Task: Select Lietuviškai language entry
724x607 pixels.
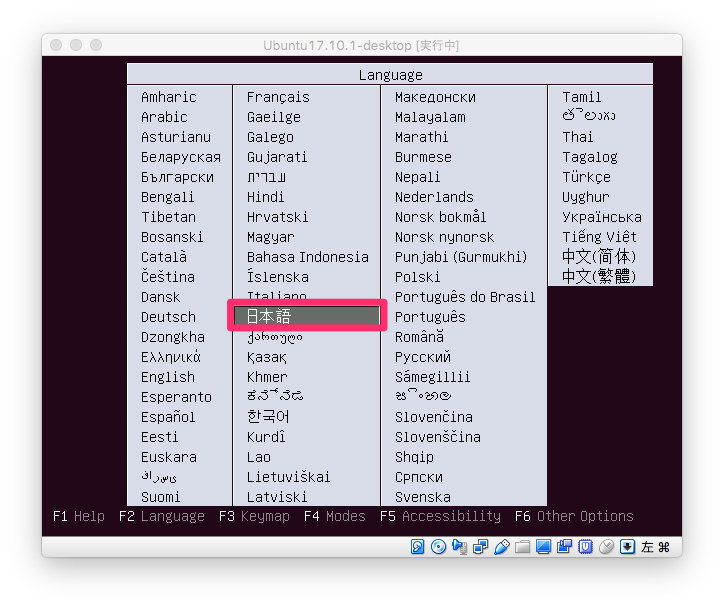Action: 289,477
